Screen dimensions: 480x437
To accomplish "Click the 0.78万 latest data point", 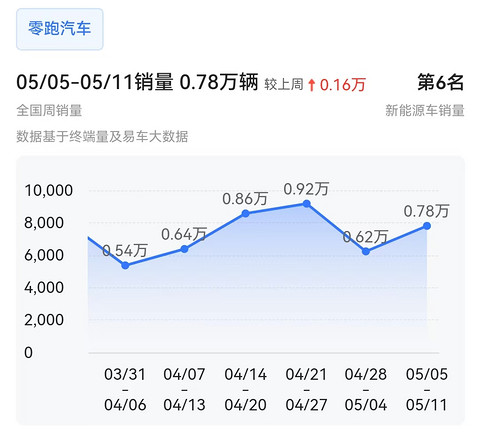I will pos(427,226).
